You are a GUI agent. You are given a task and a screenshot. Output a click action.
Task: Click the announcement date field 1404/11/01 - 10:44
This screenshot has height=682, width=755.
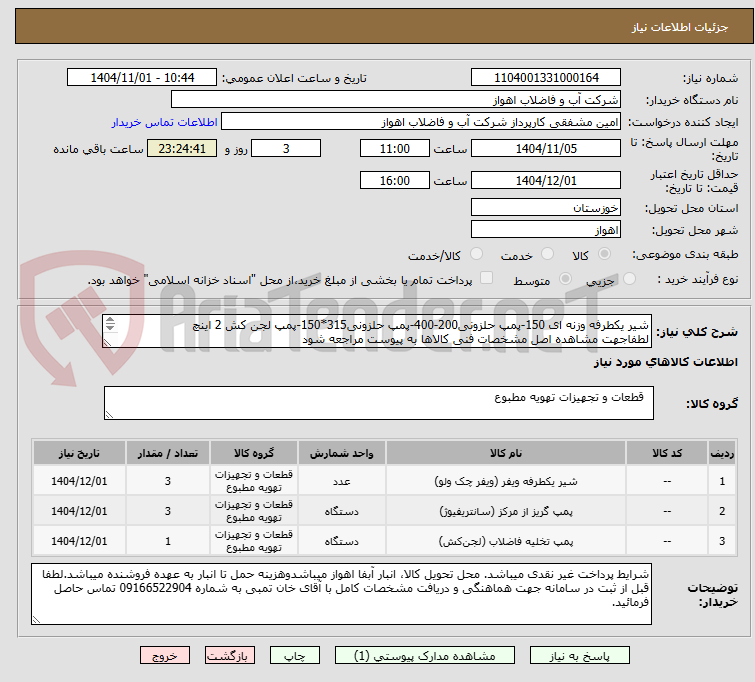point(142,78)
